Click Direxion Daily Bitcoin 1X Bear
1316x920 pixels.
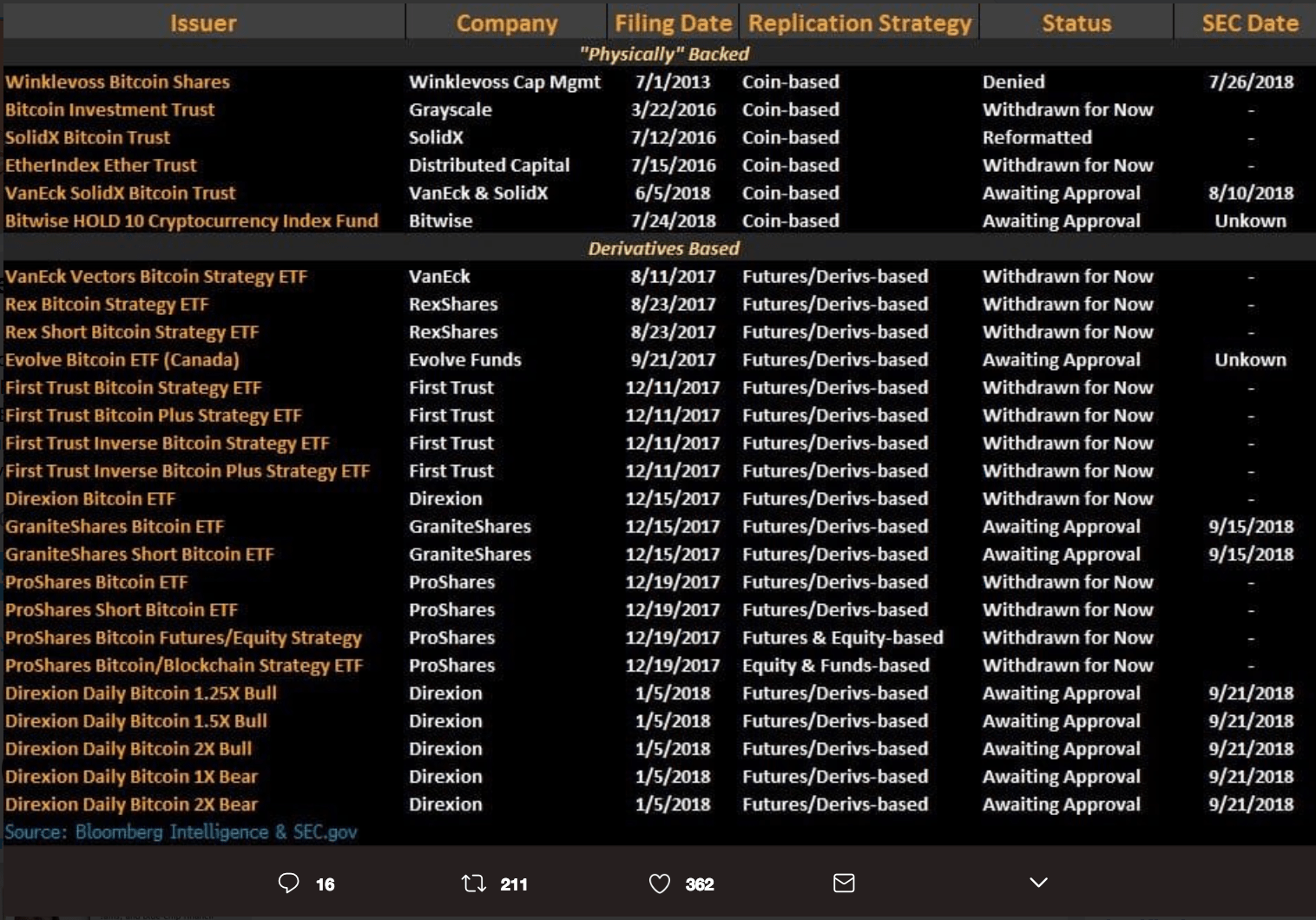(132, 776)
